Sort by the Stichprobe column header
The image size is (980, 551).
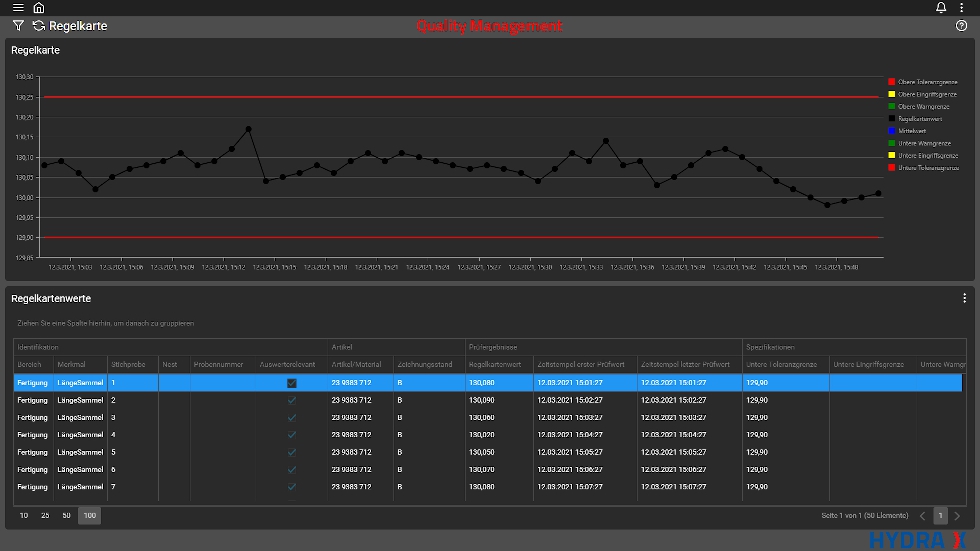[129, 365]
